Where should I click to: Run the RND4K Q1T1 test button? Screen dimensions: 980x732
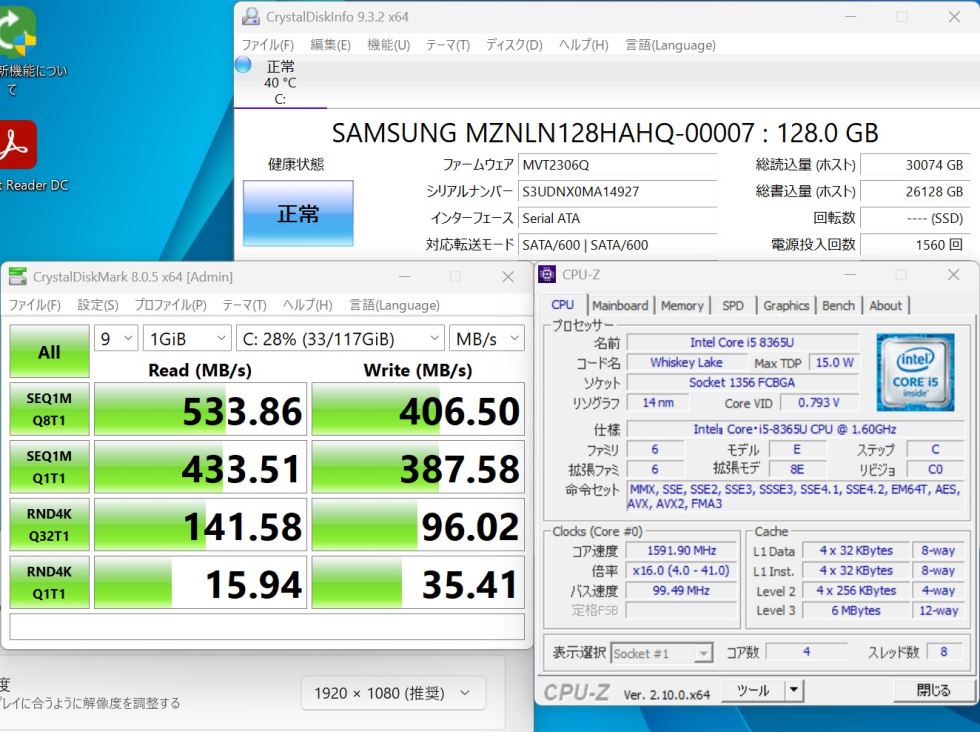pos(49,583)
